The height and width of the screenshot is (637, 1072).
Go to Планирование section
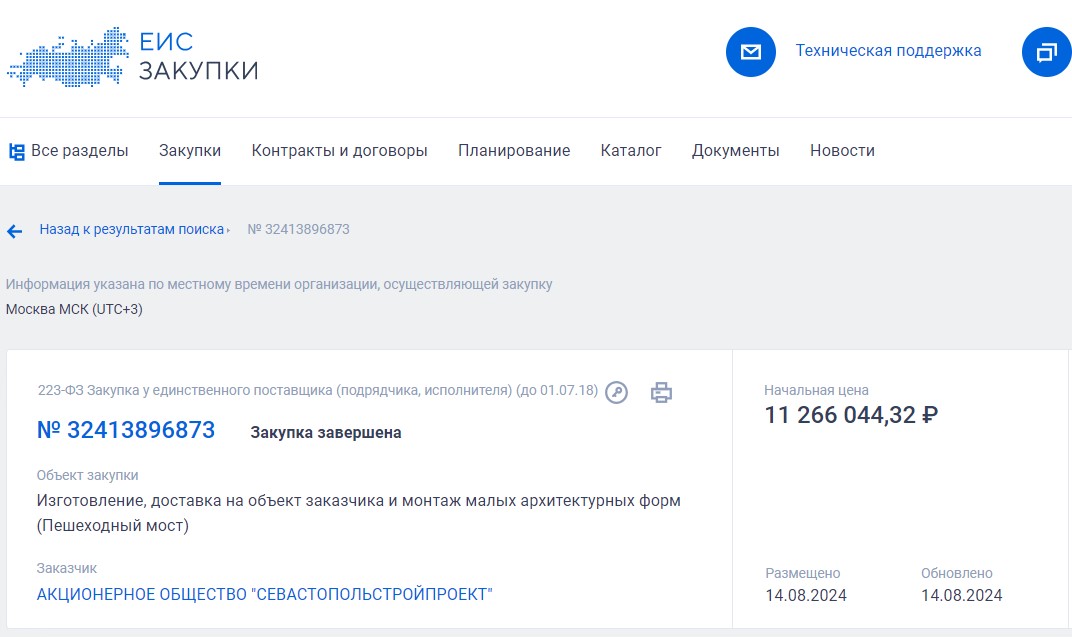(x=514, y=150)
